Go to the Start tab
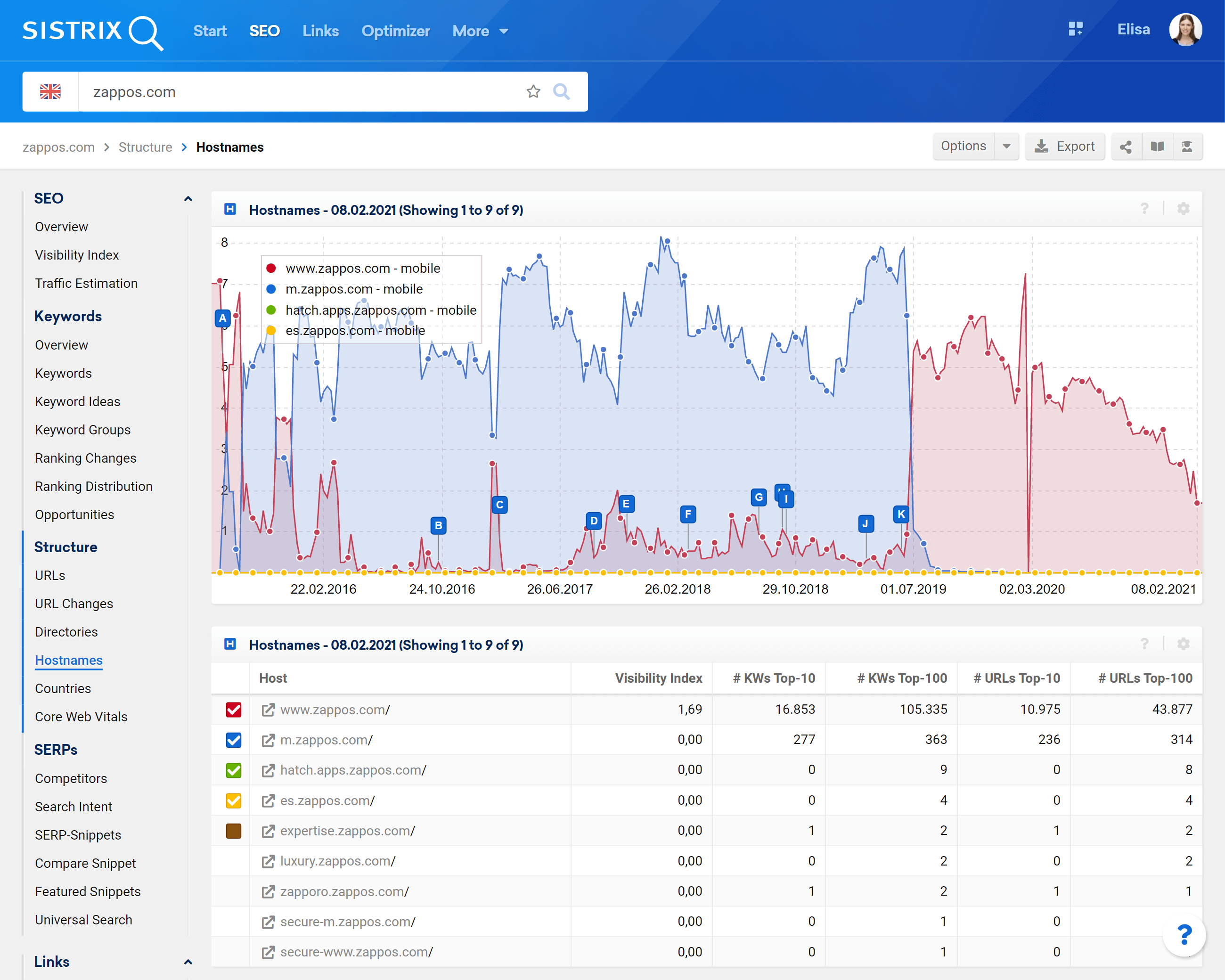1225x980 pixels. click(x=210, y=31)
